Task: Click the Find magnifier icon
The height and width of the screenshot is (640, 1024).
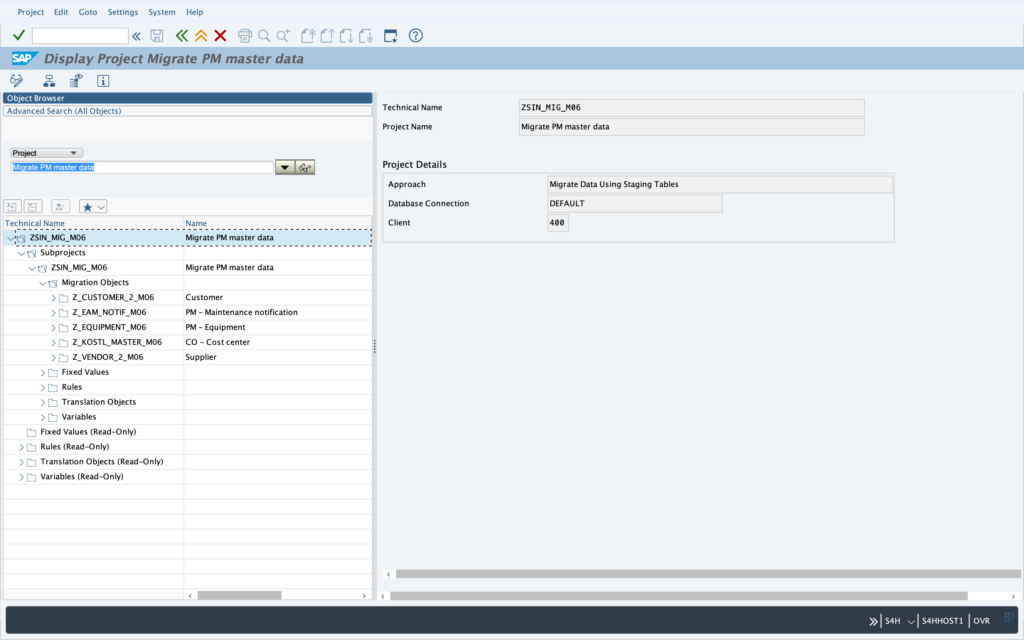Action: (x=264, y=36)
